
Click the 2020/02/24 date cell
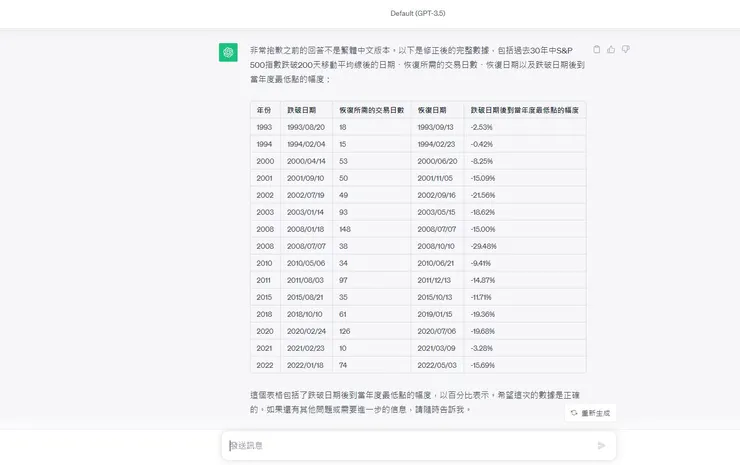[x=307, y=331]
